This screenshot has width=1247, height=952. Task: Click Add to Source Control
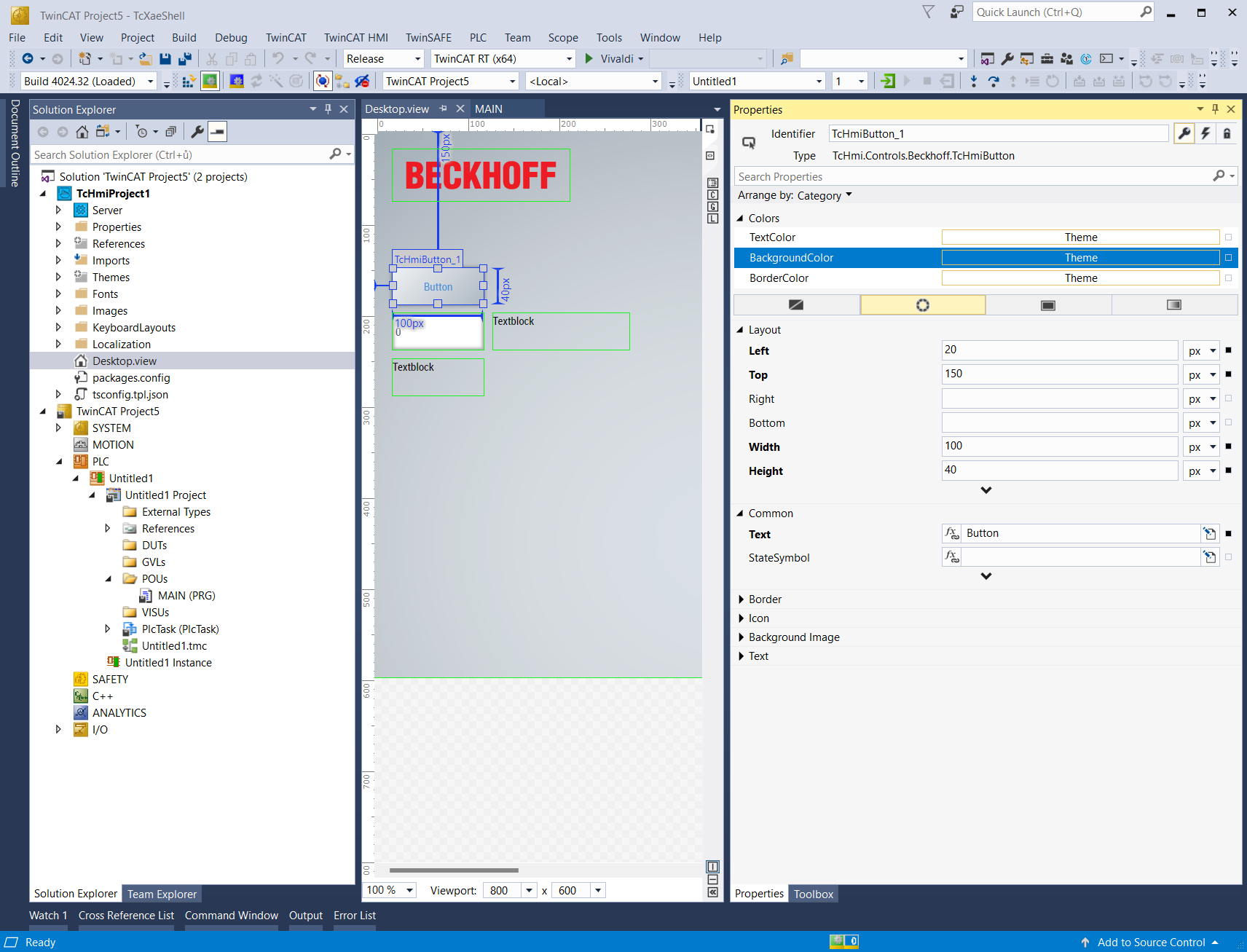pyautogui.click(x=1151, y=942)
